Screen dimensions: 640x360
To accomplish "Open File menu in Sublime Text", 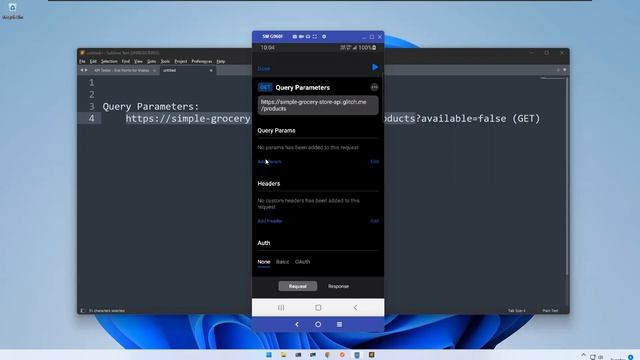I will 82,61.
